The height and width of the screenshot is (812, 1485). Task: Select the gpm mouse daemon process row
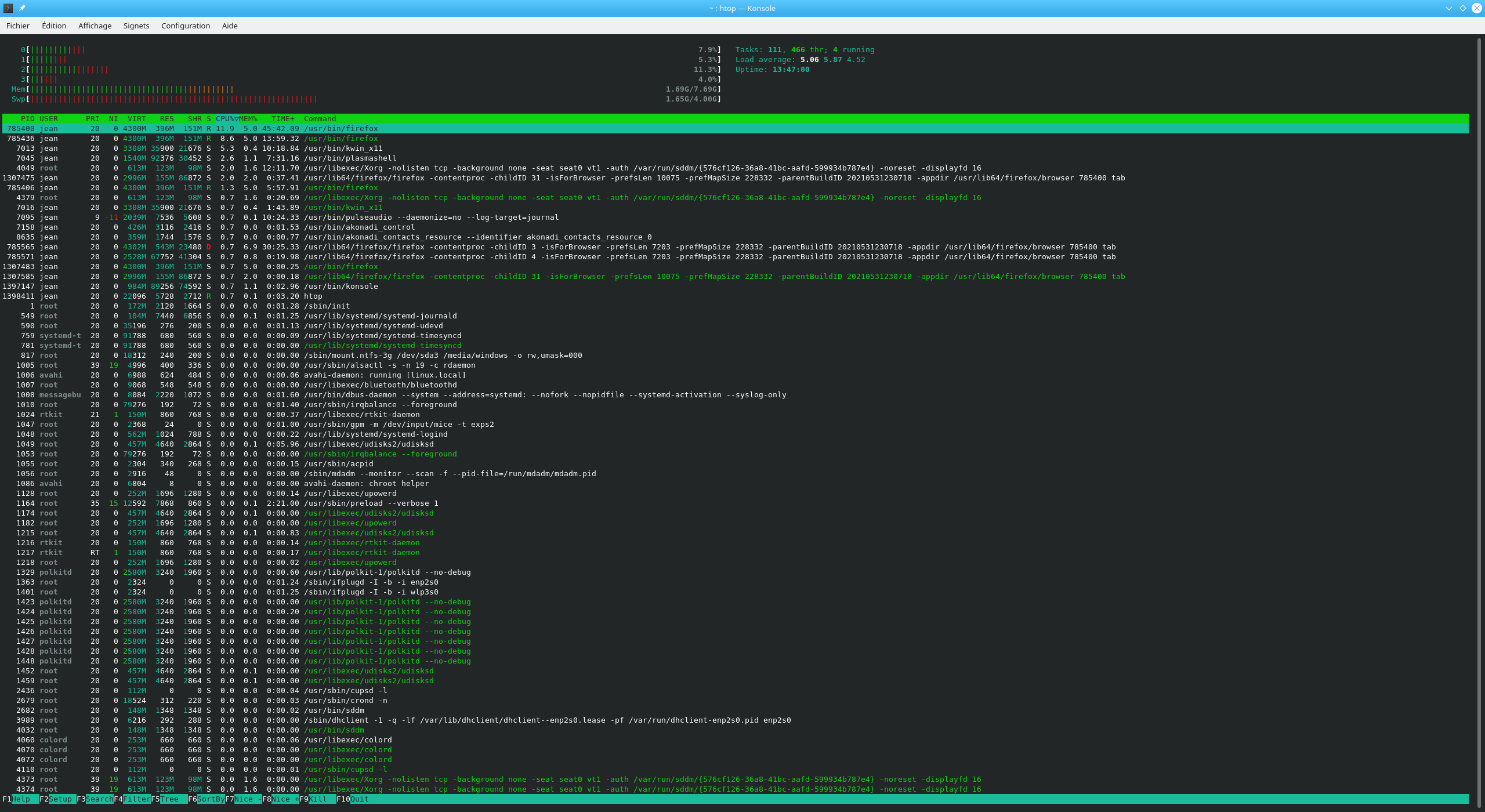(x=736, y=425)
